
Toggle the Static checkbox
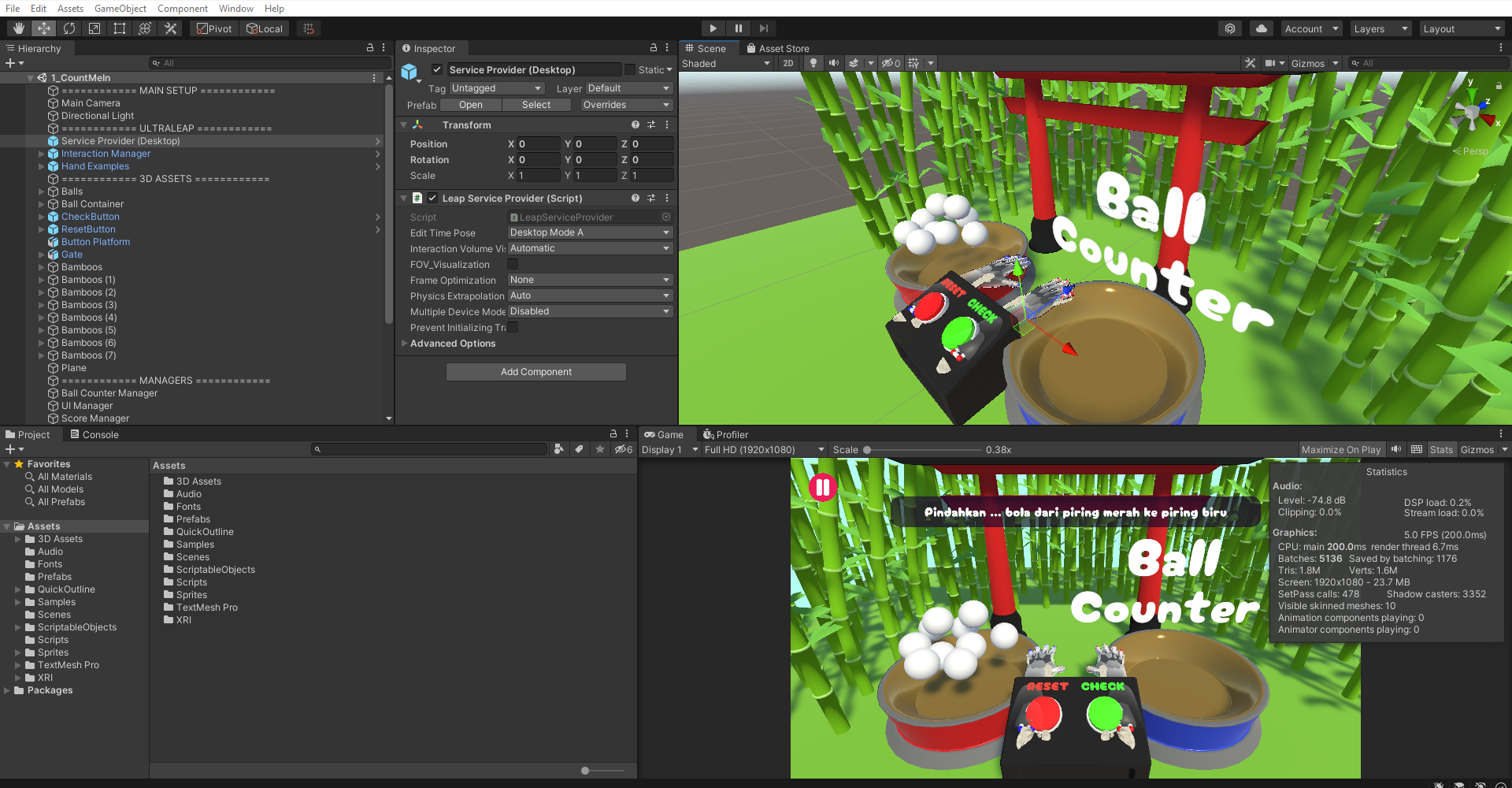630,69
